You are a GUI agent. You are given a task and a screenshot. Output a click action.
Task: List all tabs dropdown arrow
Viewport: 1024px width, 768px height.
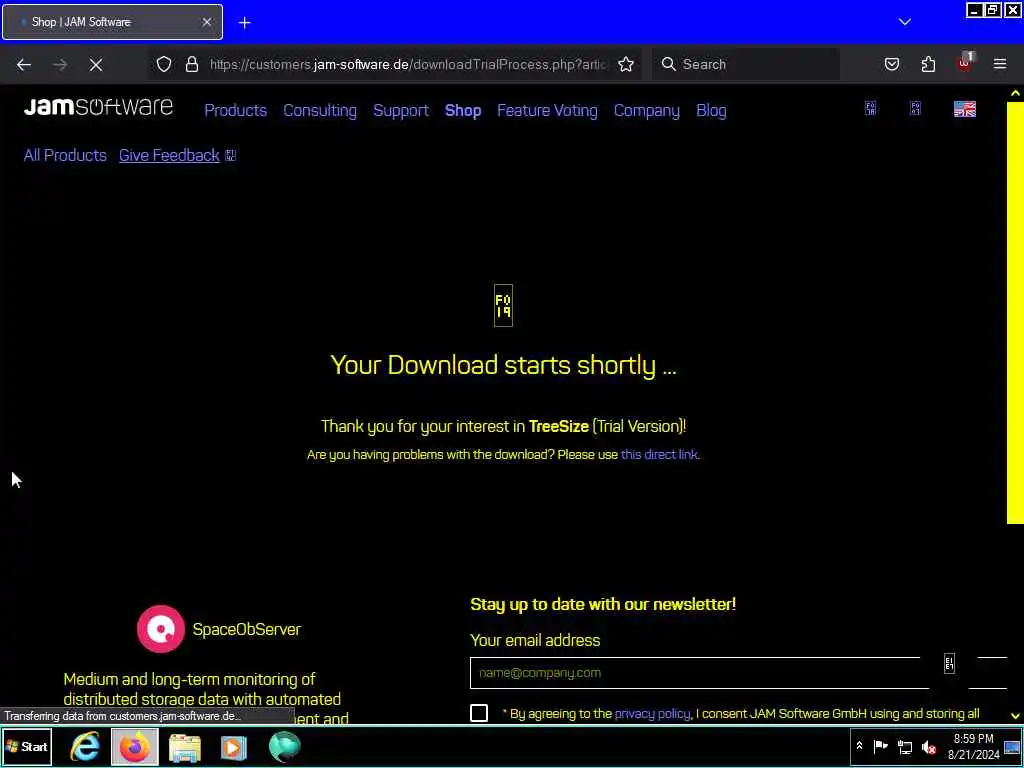pyautogui.click(x=904, y=22)
